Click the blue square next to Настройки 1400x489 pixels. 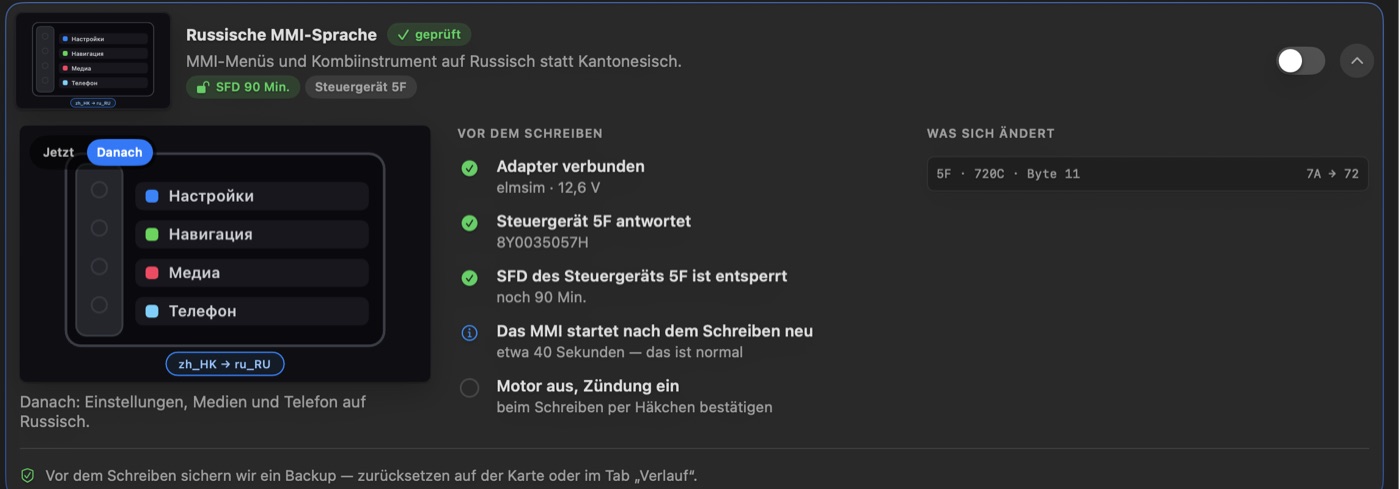152,197
